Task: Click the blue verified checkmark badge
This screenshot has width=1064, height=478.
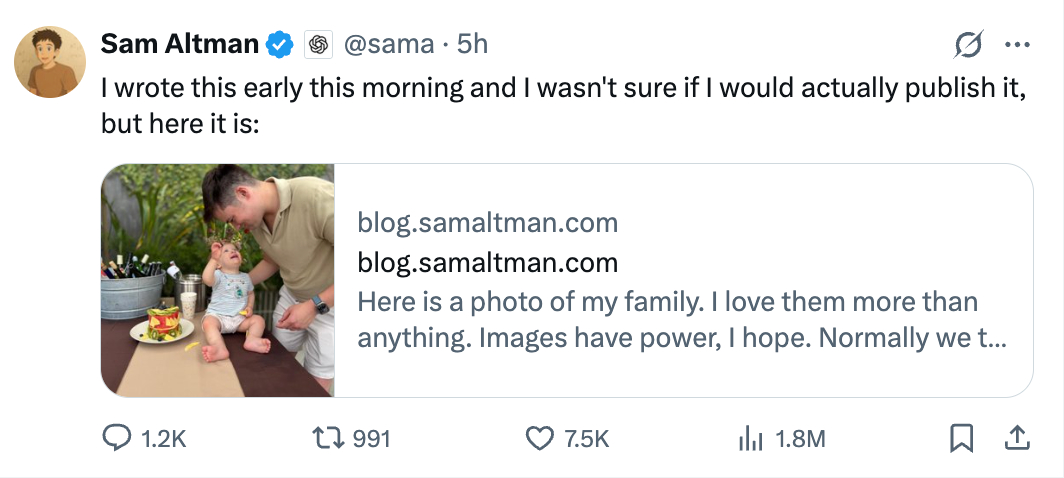Action: [278, 44]
